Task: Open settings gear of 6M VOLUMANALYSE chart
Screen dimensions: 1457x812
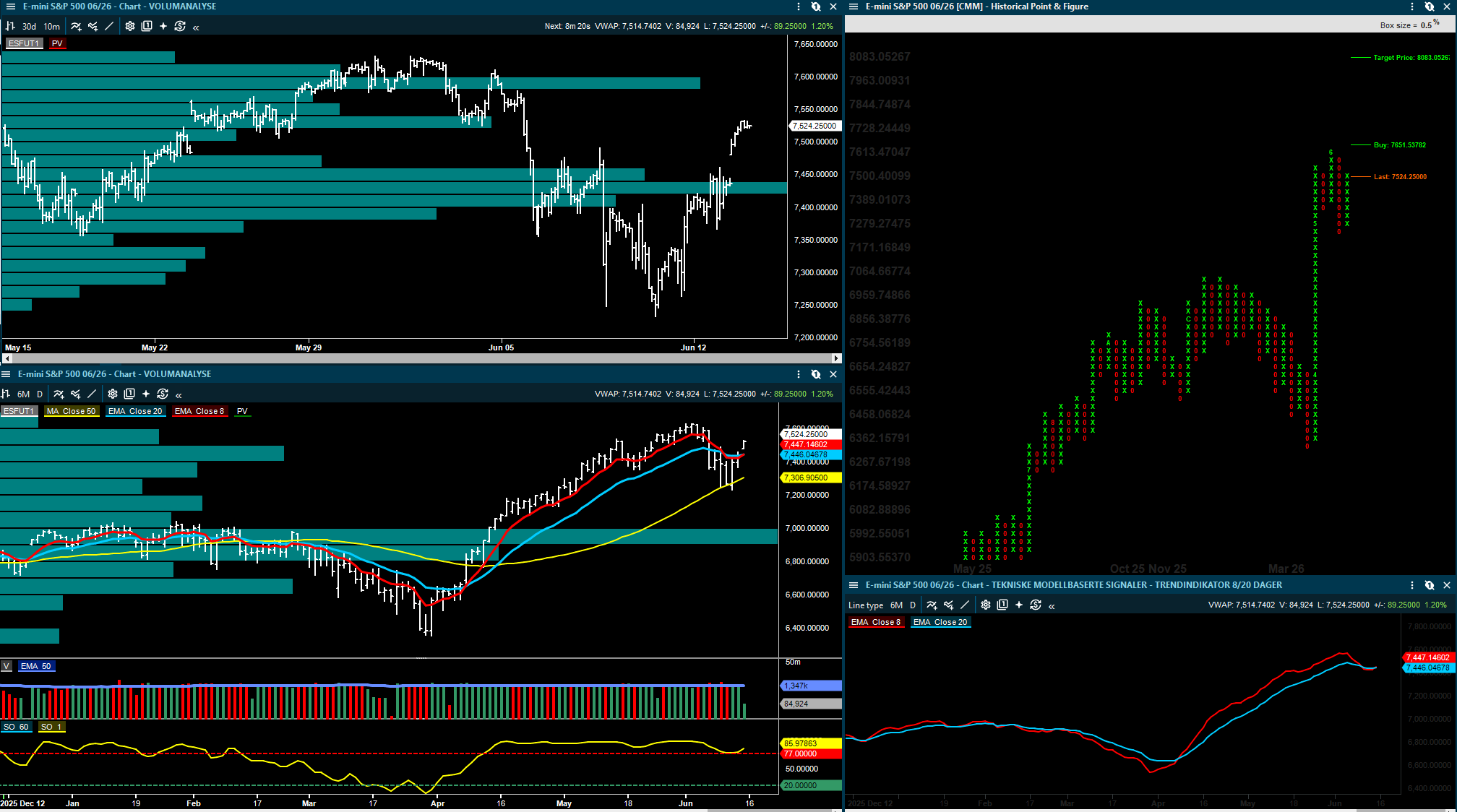Action: (x=113, y=394)
